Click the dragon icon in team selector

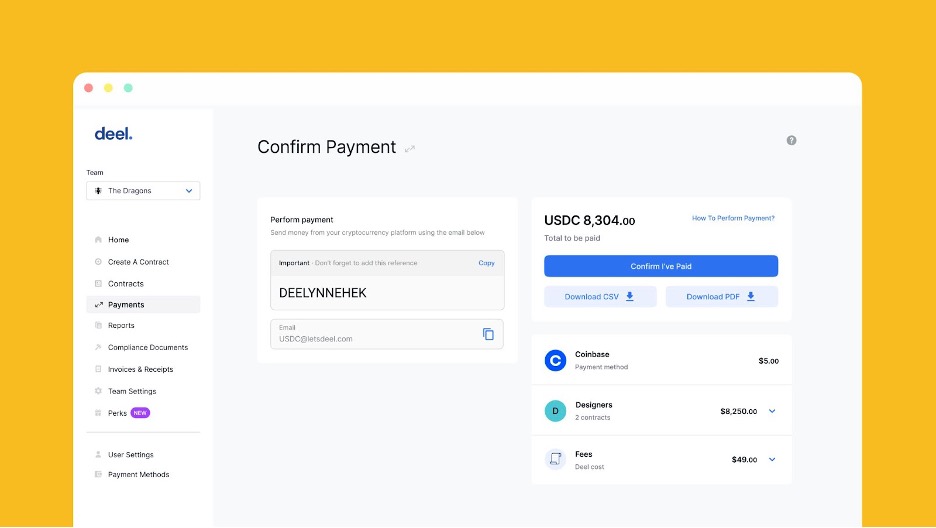(x=98, y=191)
